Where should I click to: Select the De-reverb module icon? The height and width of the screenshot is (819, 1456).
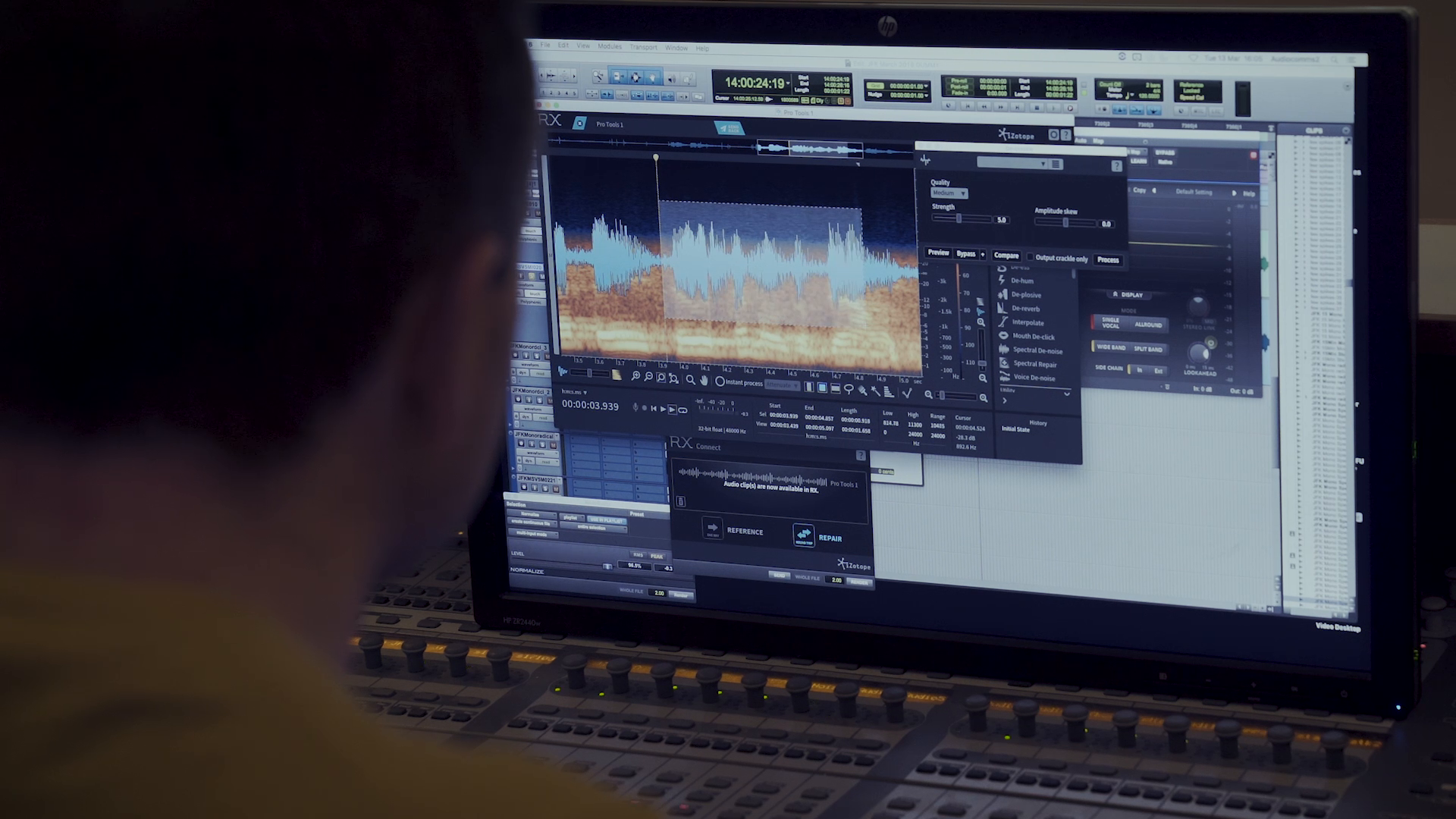[x=1003, y=308]
